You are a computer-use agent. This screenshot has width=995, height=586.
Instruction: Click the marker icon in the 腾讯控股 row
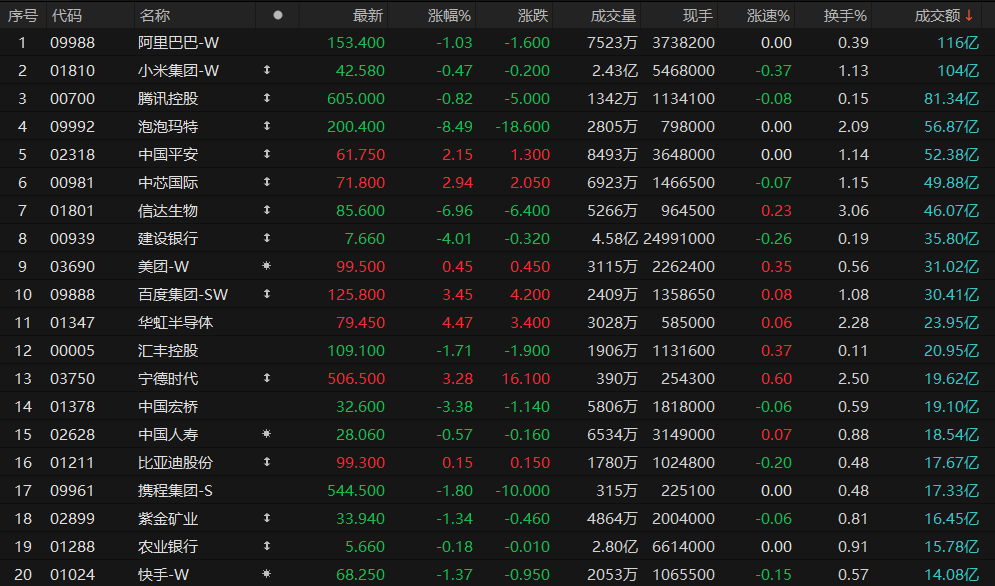tap(267, 98)
